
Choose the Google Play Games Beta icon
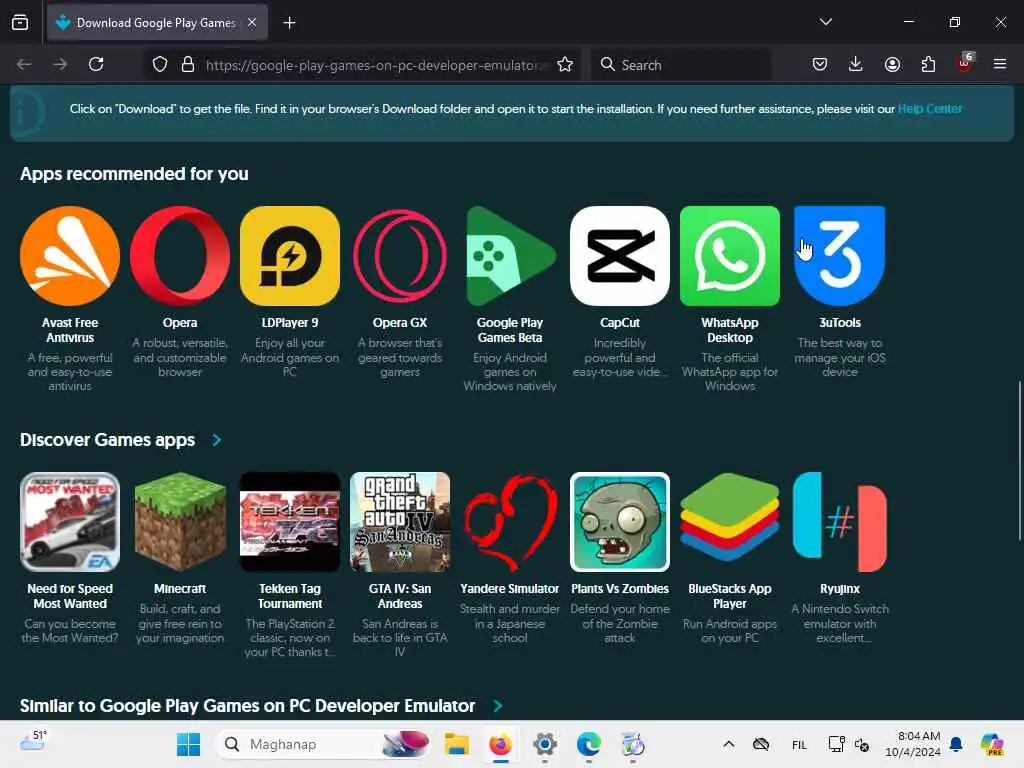pyautogui.click(x=510, y=256)
